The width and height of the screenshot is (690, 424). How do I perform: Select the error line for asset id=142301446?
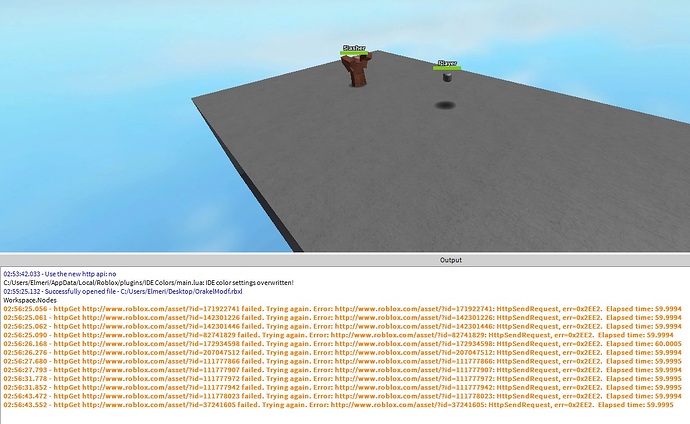point(342,326)
